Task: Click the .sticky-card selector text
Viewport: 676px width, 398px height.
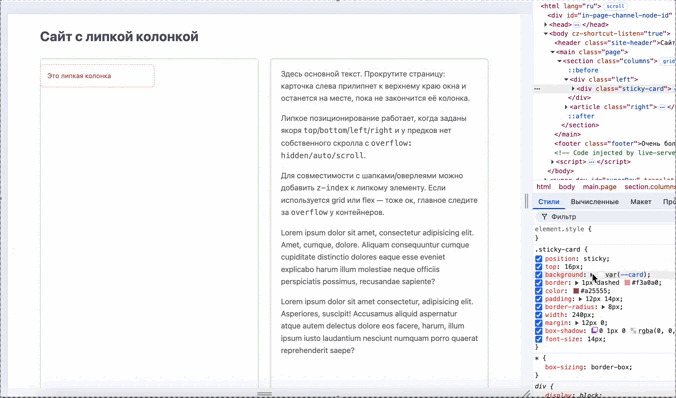Action: pyautogui.click(x=558, y=249)
